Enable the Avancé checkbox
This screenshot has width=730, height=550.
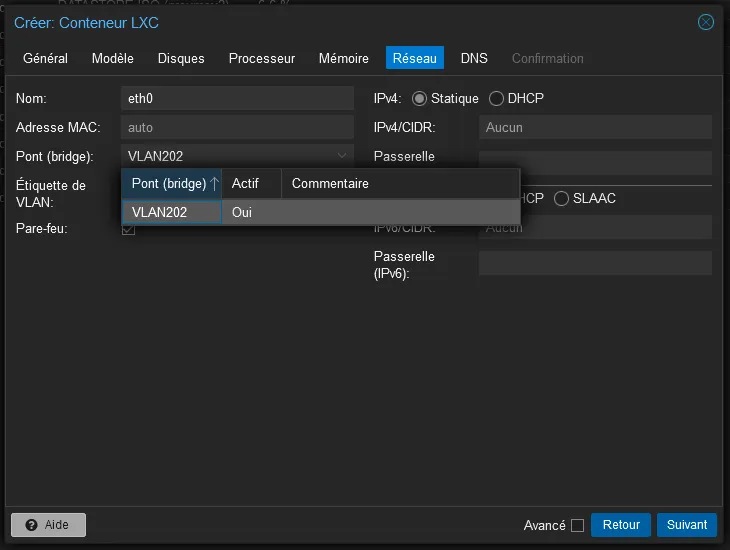pyautogui.click(x=577, y=526)
